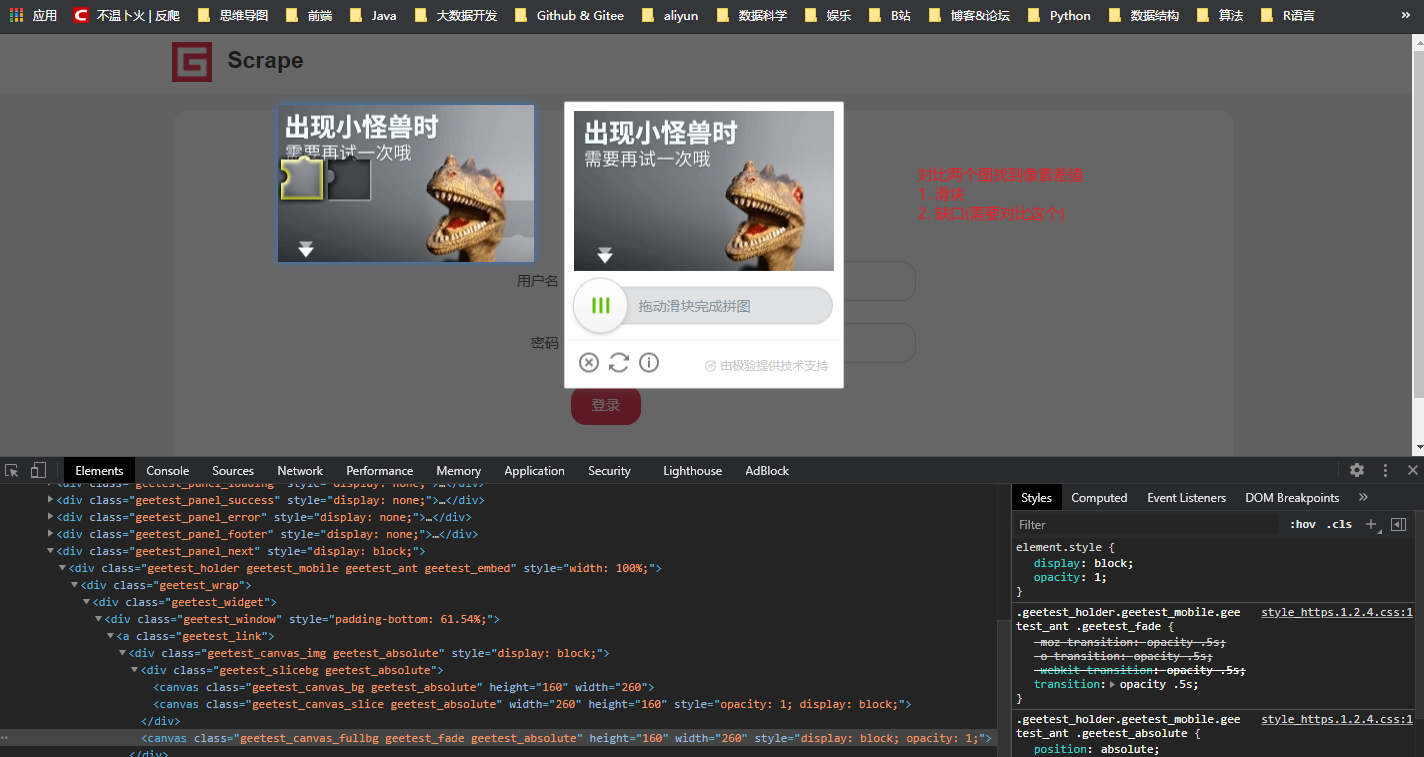The image size is (1424, 757).
Task: Show more sidebar tabs with the chevron
Action: tap(1363, 497)
